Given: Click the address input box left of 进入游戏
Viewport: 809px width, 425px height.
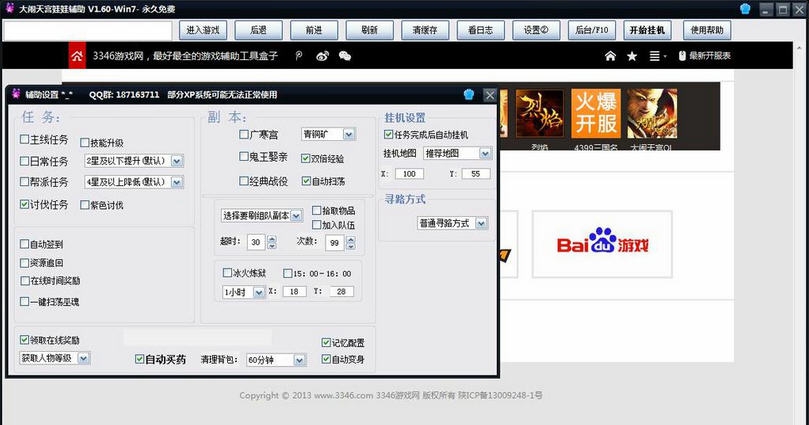Looking at the screenshot, I should pyautogui.click(x=88, y=30).
